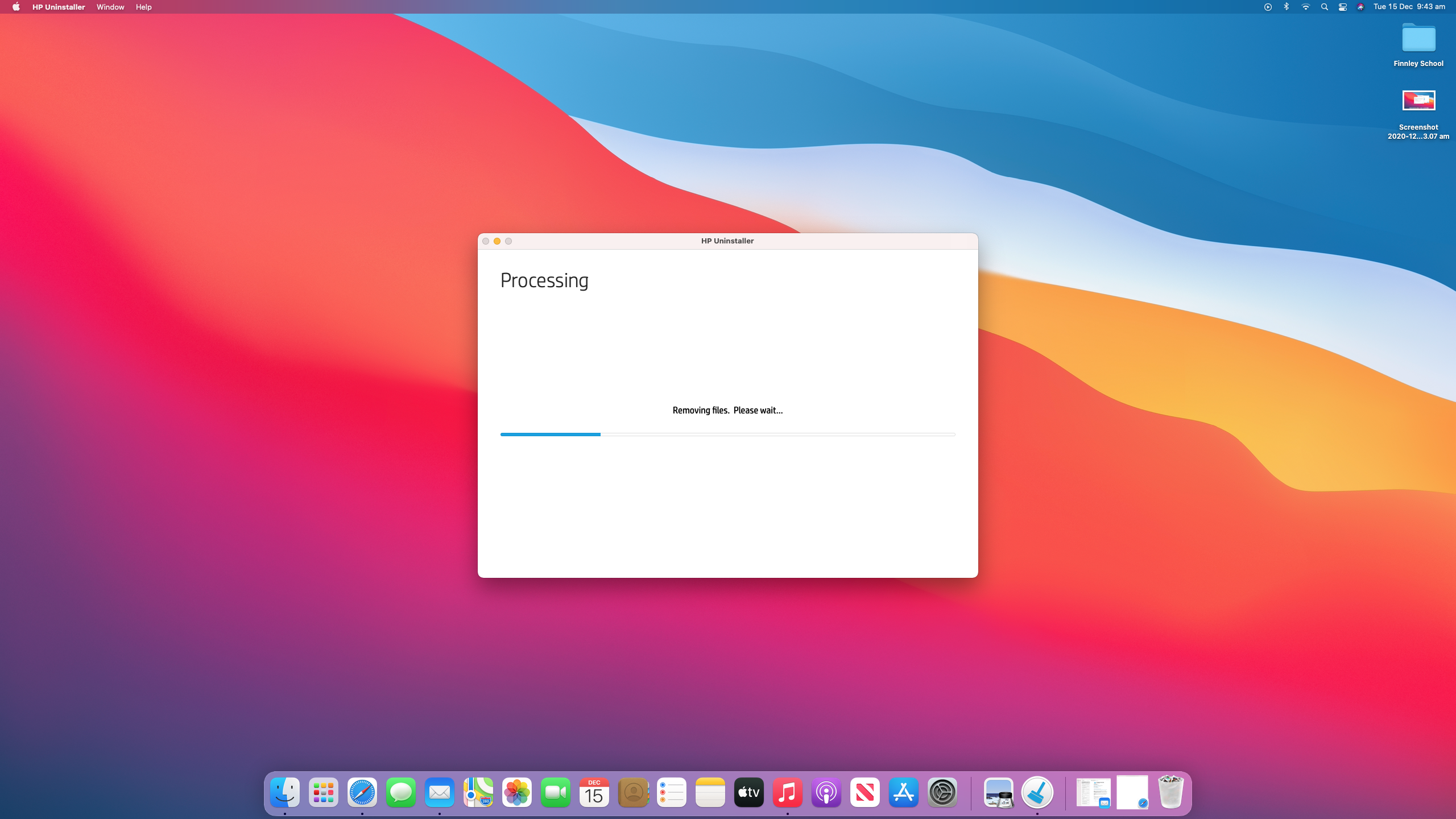This screenshot has width=1456, height=819.
Task: Open the Window menu
Action: coord(110,7)
